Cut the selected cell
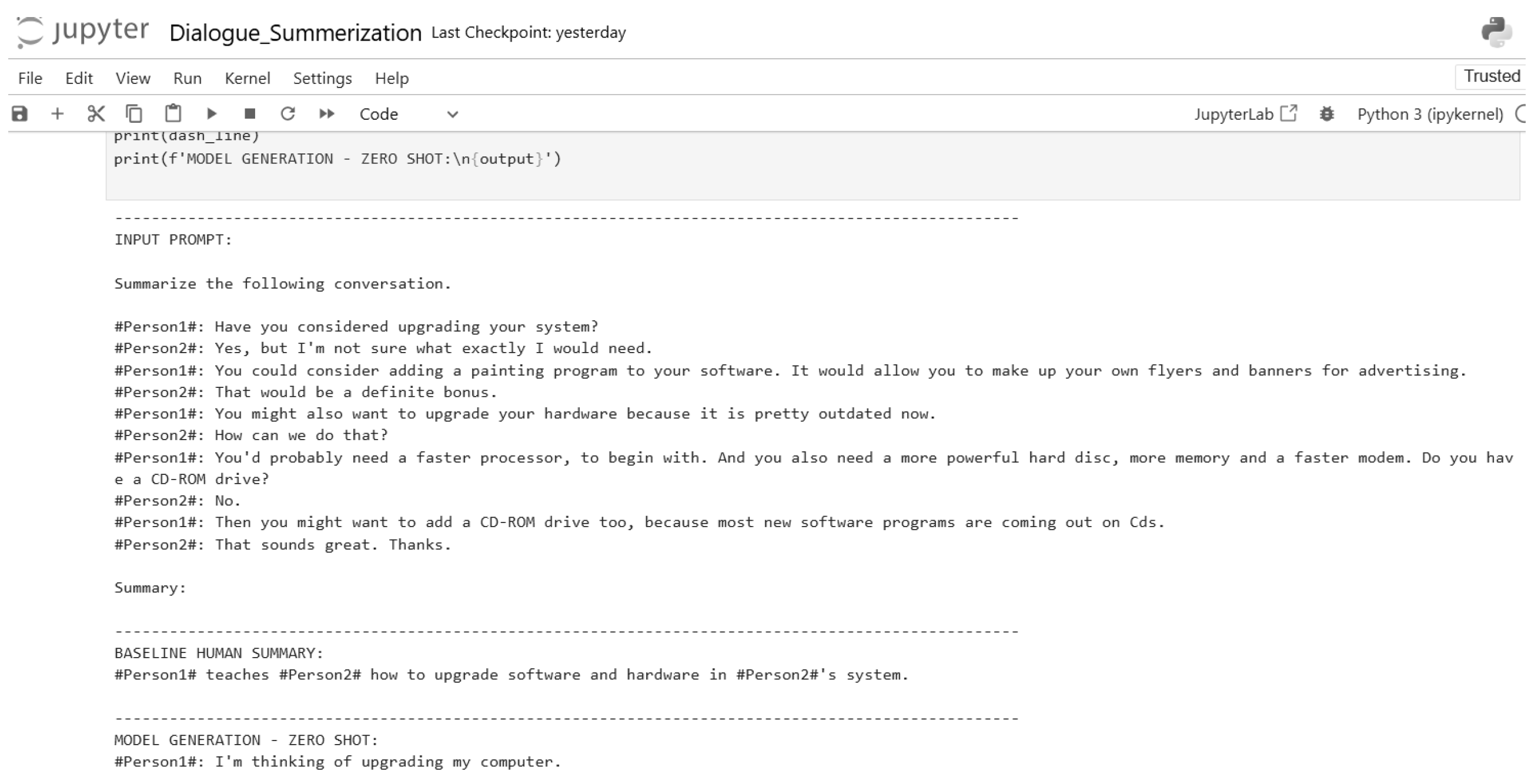1538x784 pixels. (x=95, y=113)
